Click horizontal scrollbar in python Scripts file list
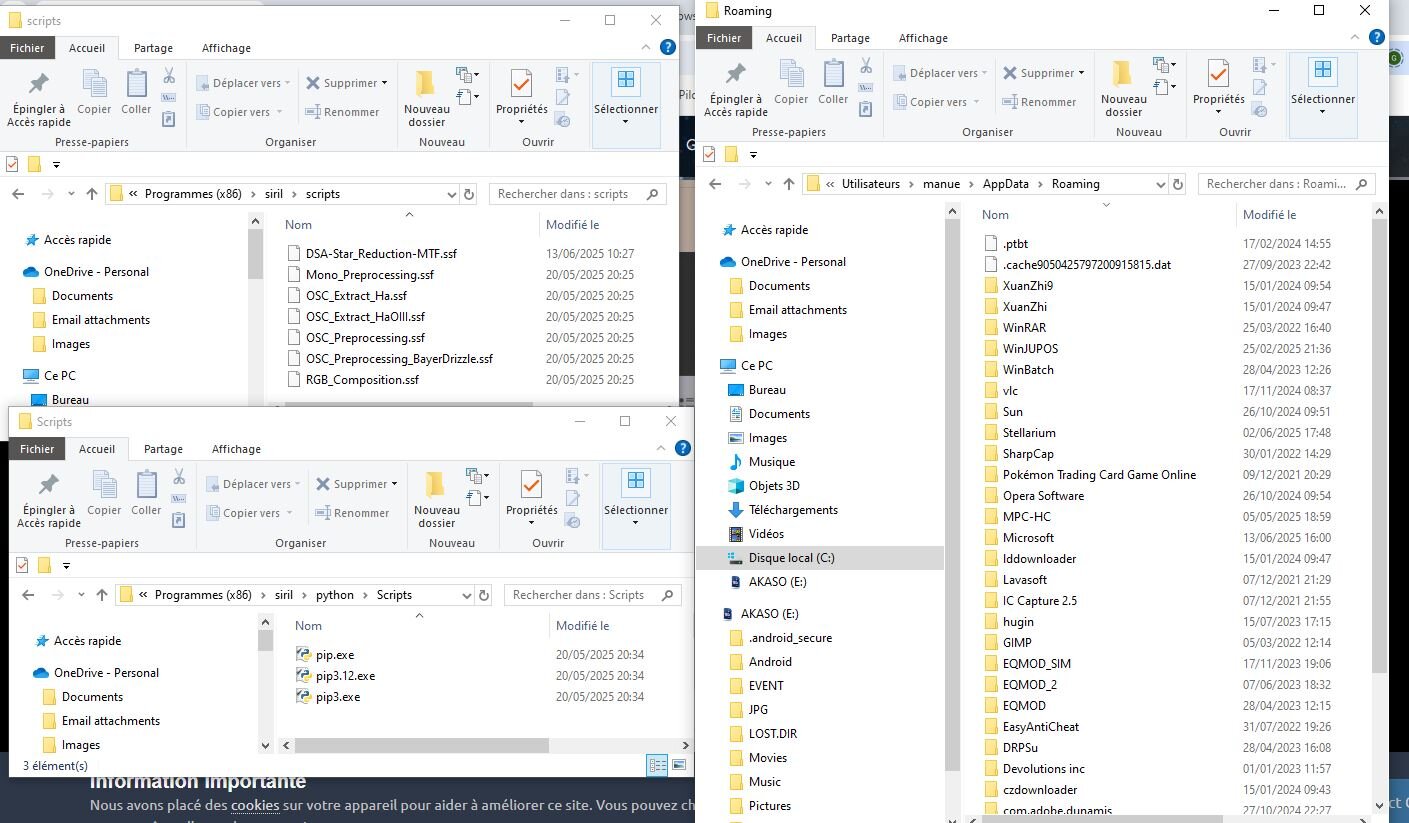Image resolution: width=1409 pixels, height=823 pixels. 421,746
